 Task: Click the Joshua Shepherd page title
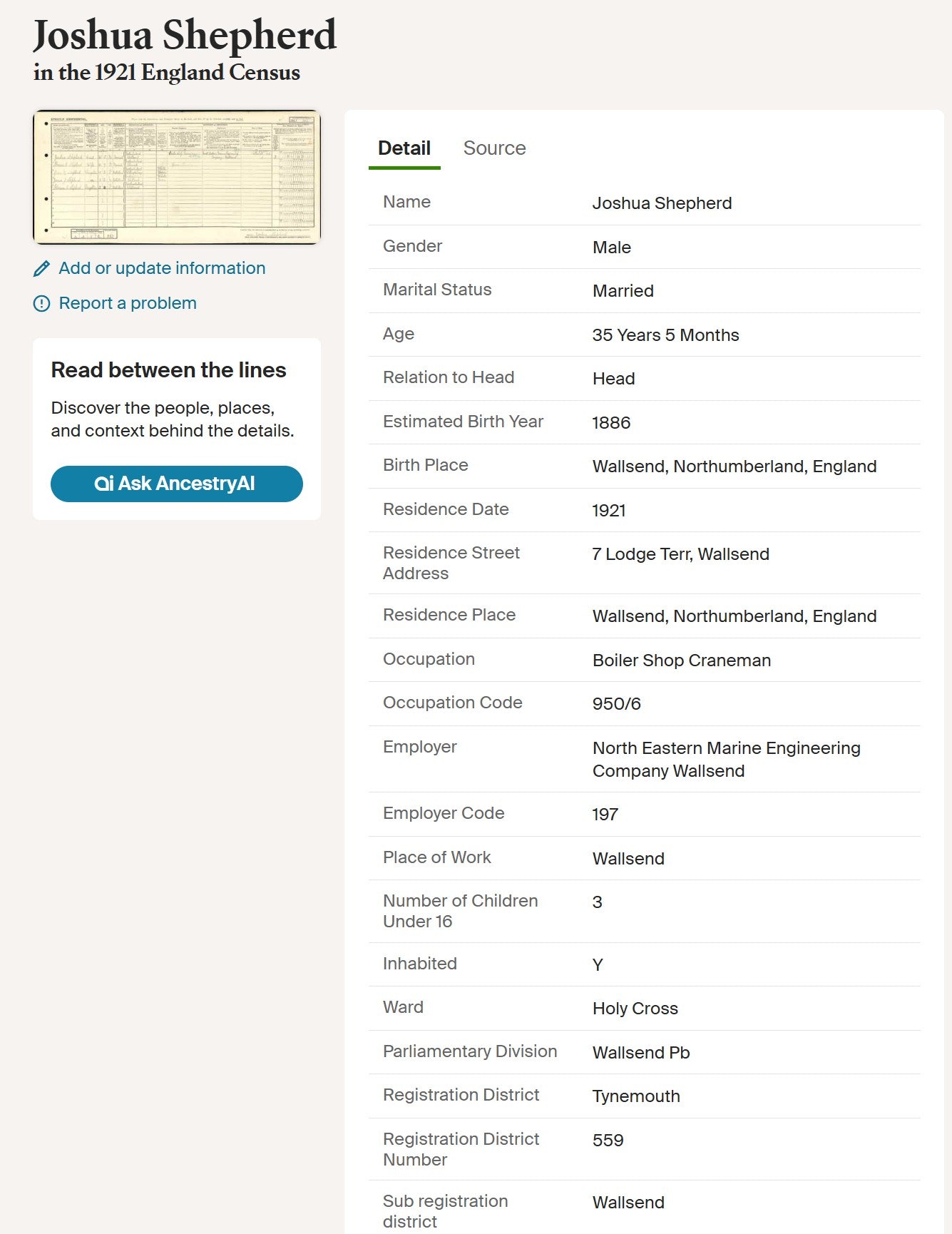tap(185, 36)
